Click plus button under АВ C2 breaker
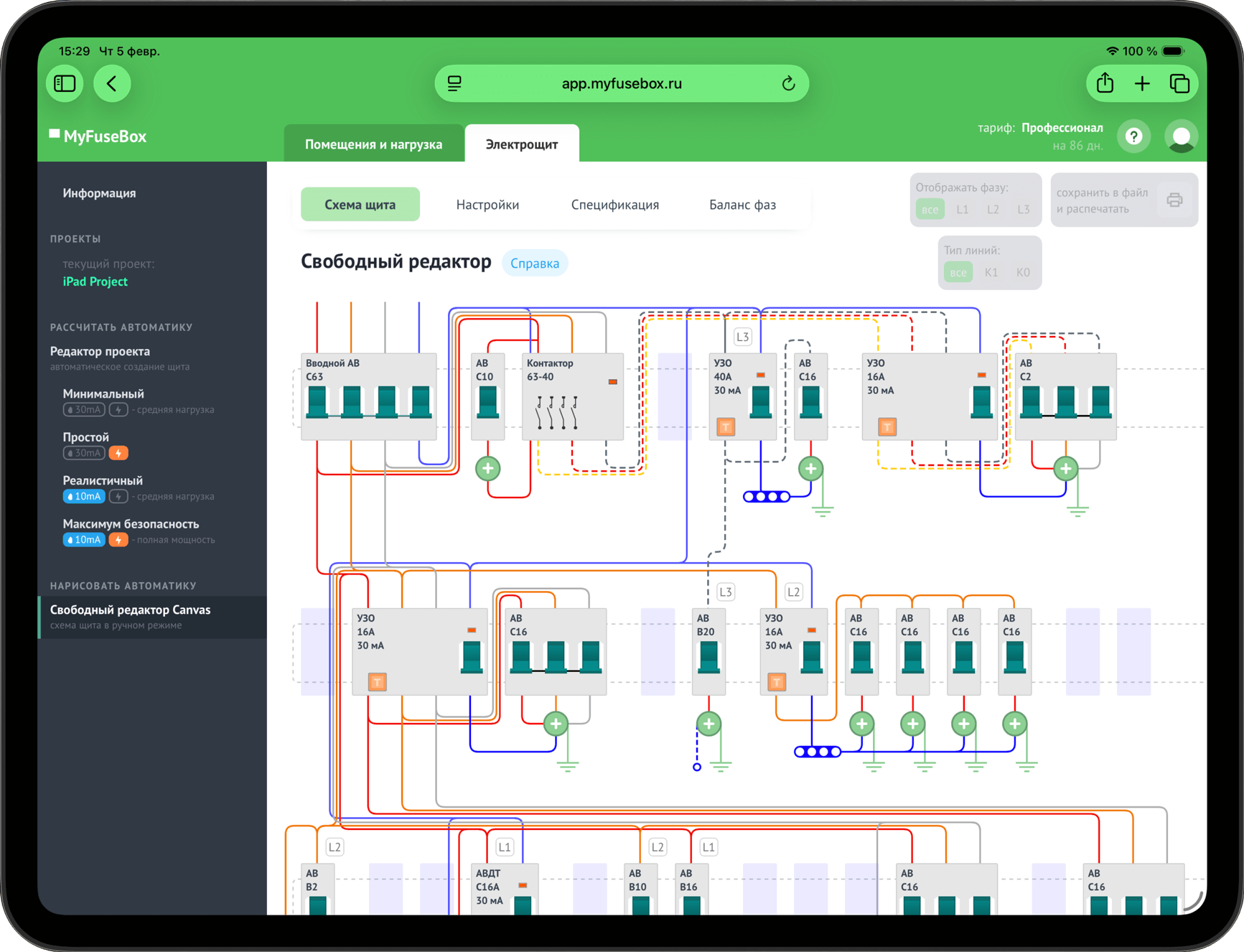Image resolution: width=1244 pixels, height=952 pixels. point(1066,469)
